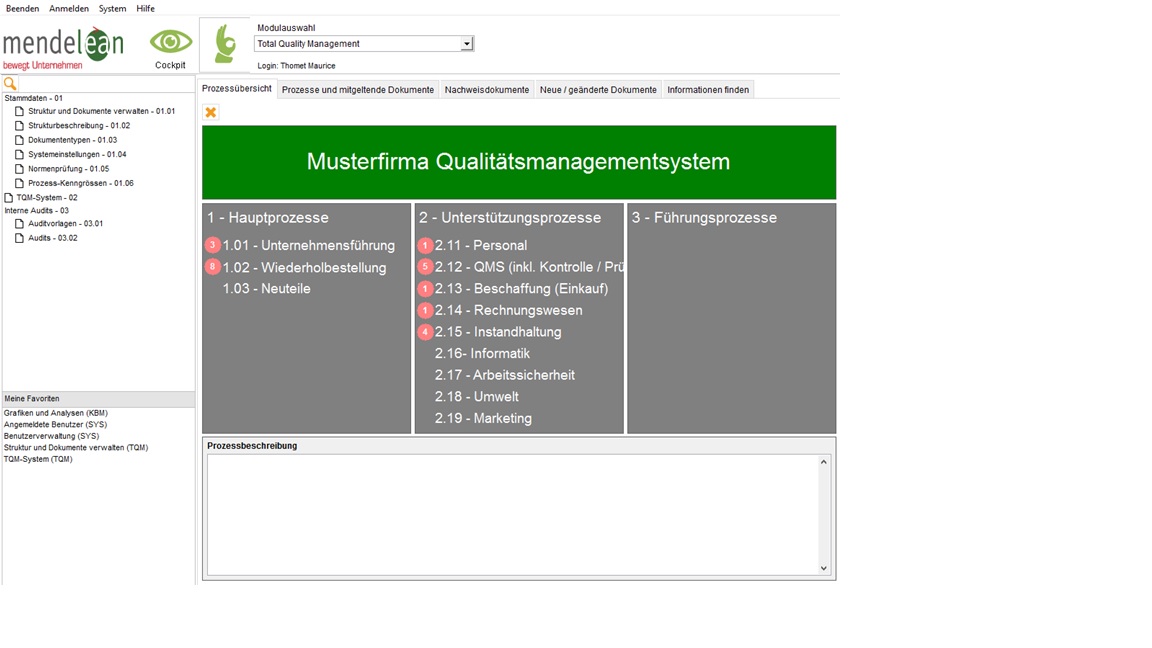Open Auditvorlagen - 03.01
This screenshot has width=1152, height=648.
click(x=65, y=223)
